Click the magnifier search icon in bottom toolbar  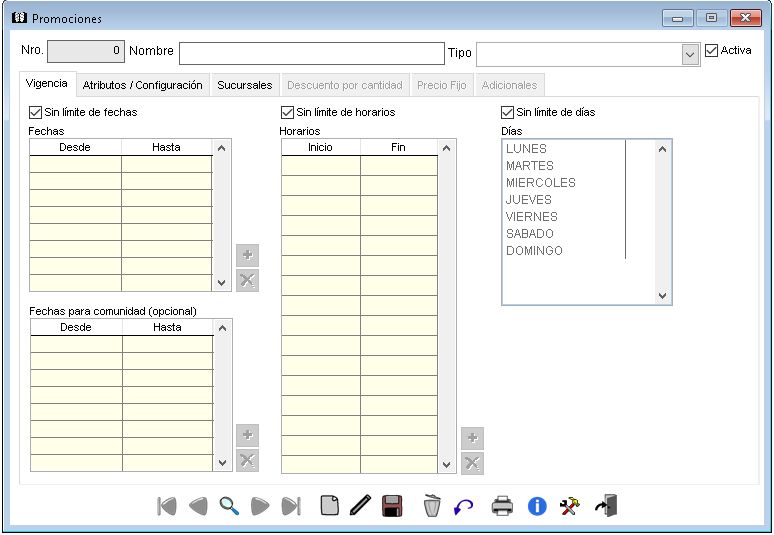229,506
